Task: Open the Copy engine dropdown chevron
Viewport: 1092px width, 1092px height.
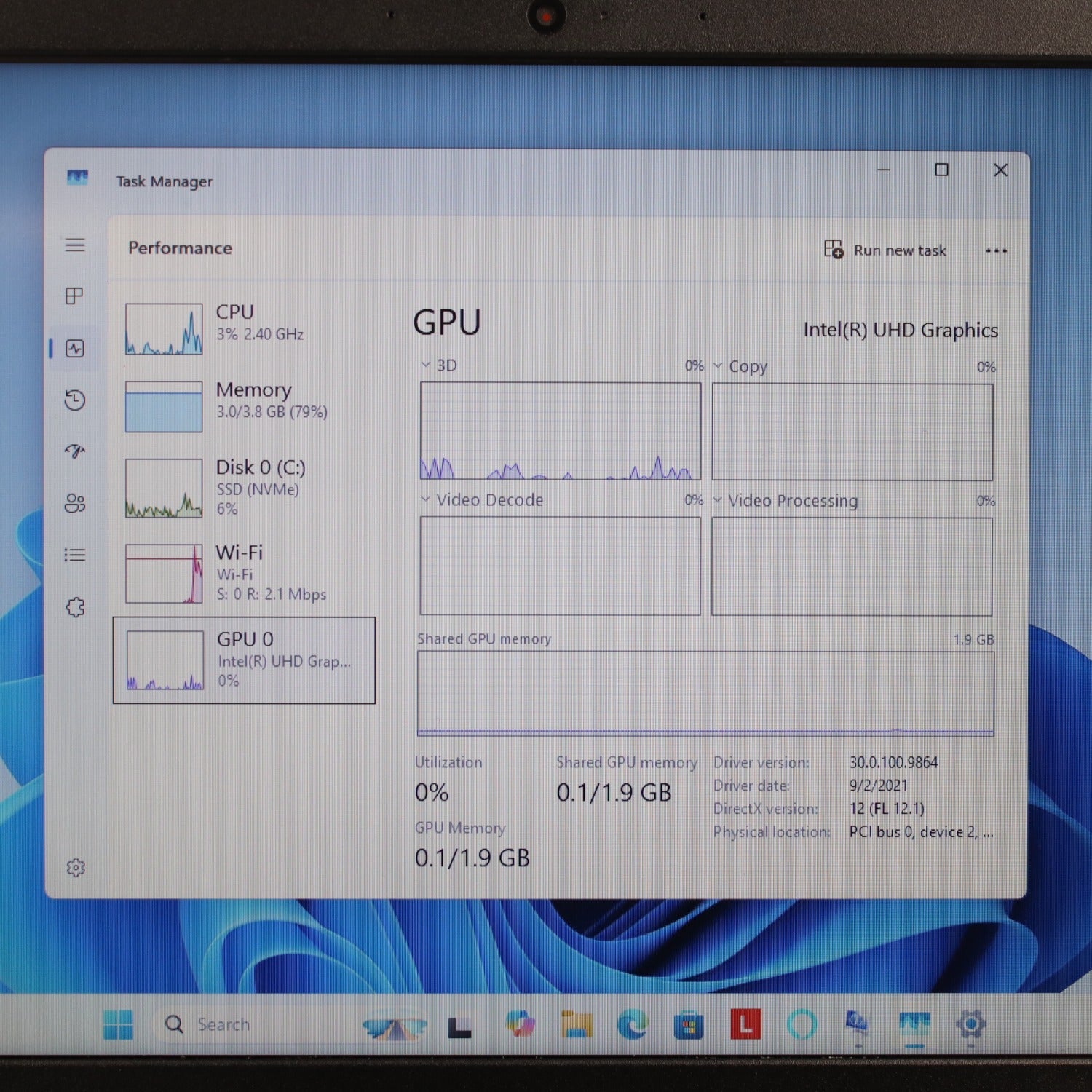Action: click(718, 365)
